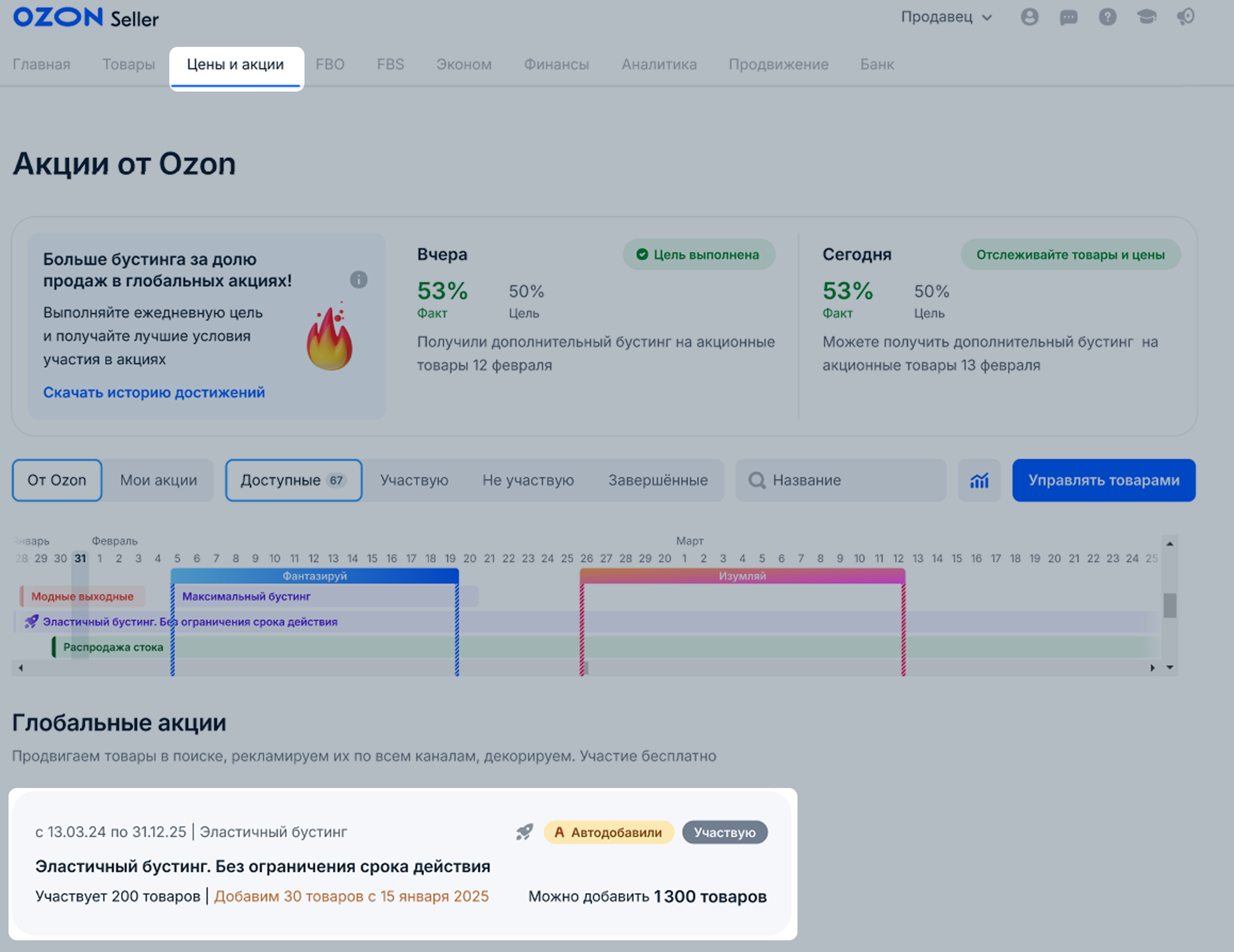1234x952 pixels.
Task: Click Отслеживайте товары и цены badge
Action: 1070,255
